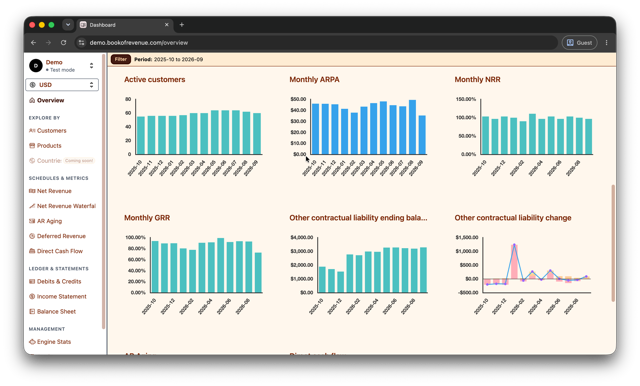Click the USD currency symbol icon
This screenshot has width=640, height=386.
33,85
